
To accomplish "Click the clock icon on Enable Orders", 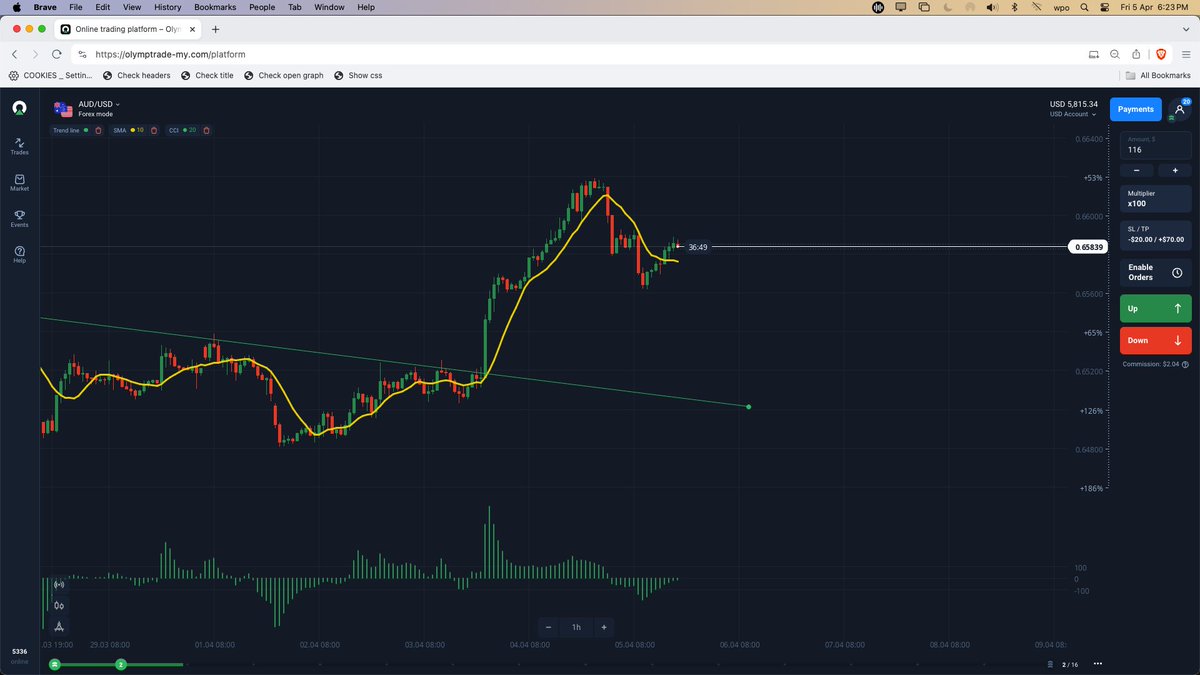I will tap(1177, 273).
